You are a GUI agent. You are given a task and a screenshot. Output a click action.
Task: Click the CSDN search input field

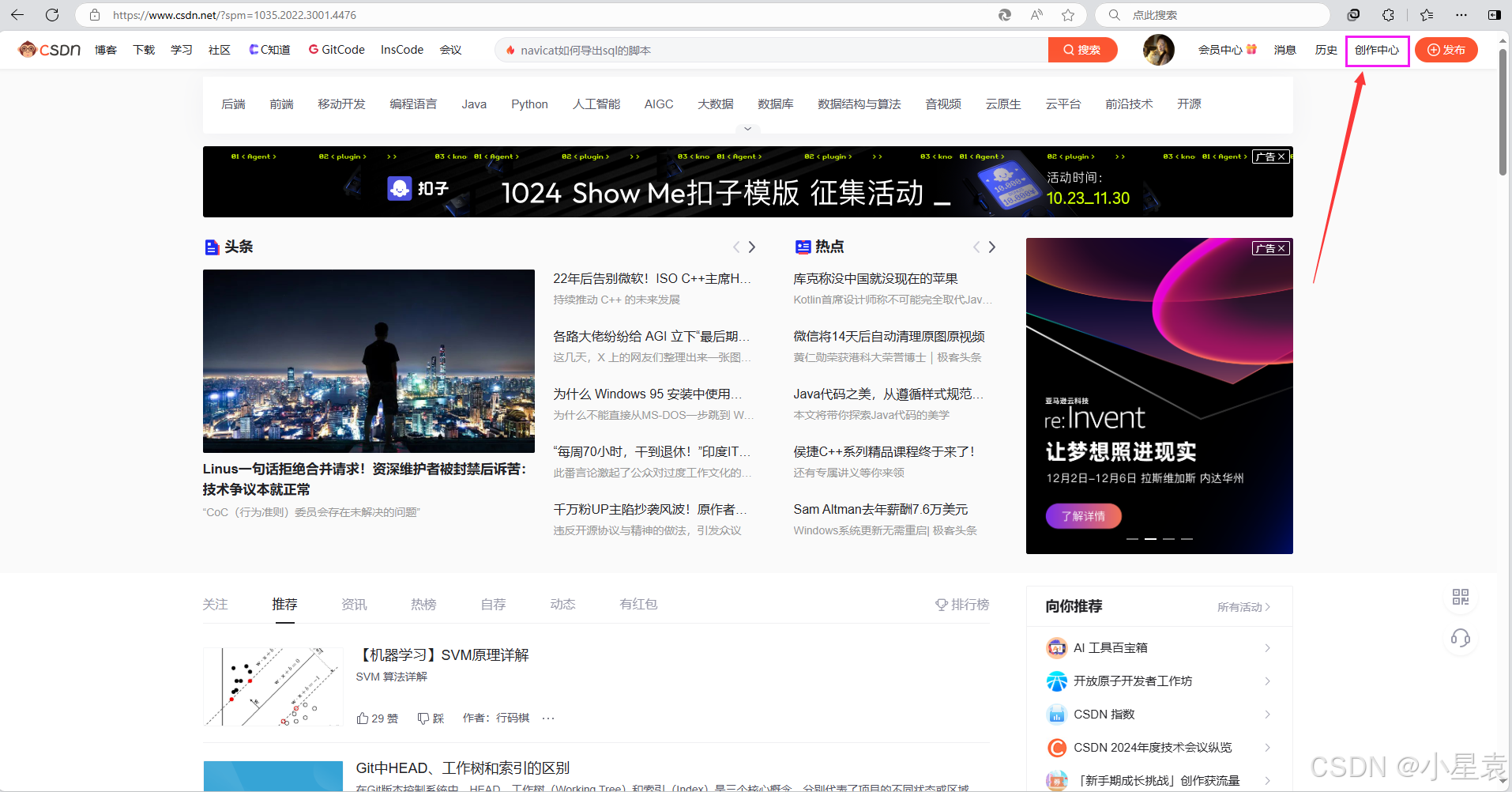pos(771,50)
